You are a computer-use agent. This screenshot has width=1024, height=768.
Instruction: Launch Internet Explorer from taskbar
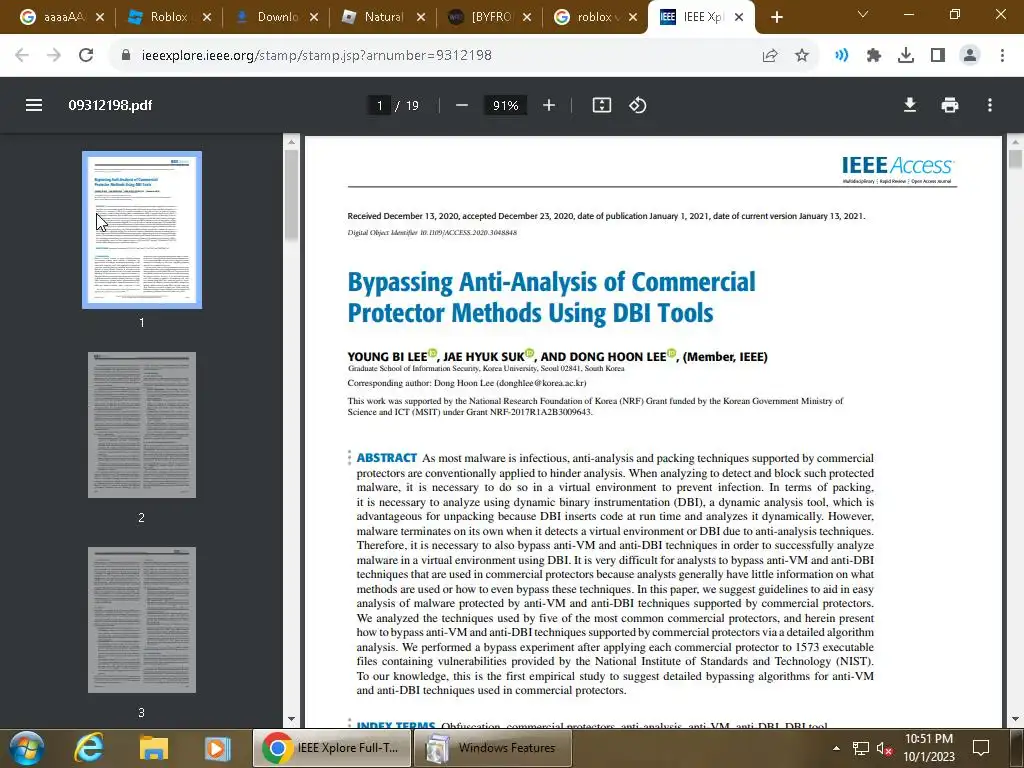(89, 748)
